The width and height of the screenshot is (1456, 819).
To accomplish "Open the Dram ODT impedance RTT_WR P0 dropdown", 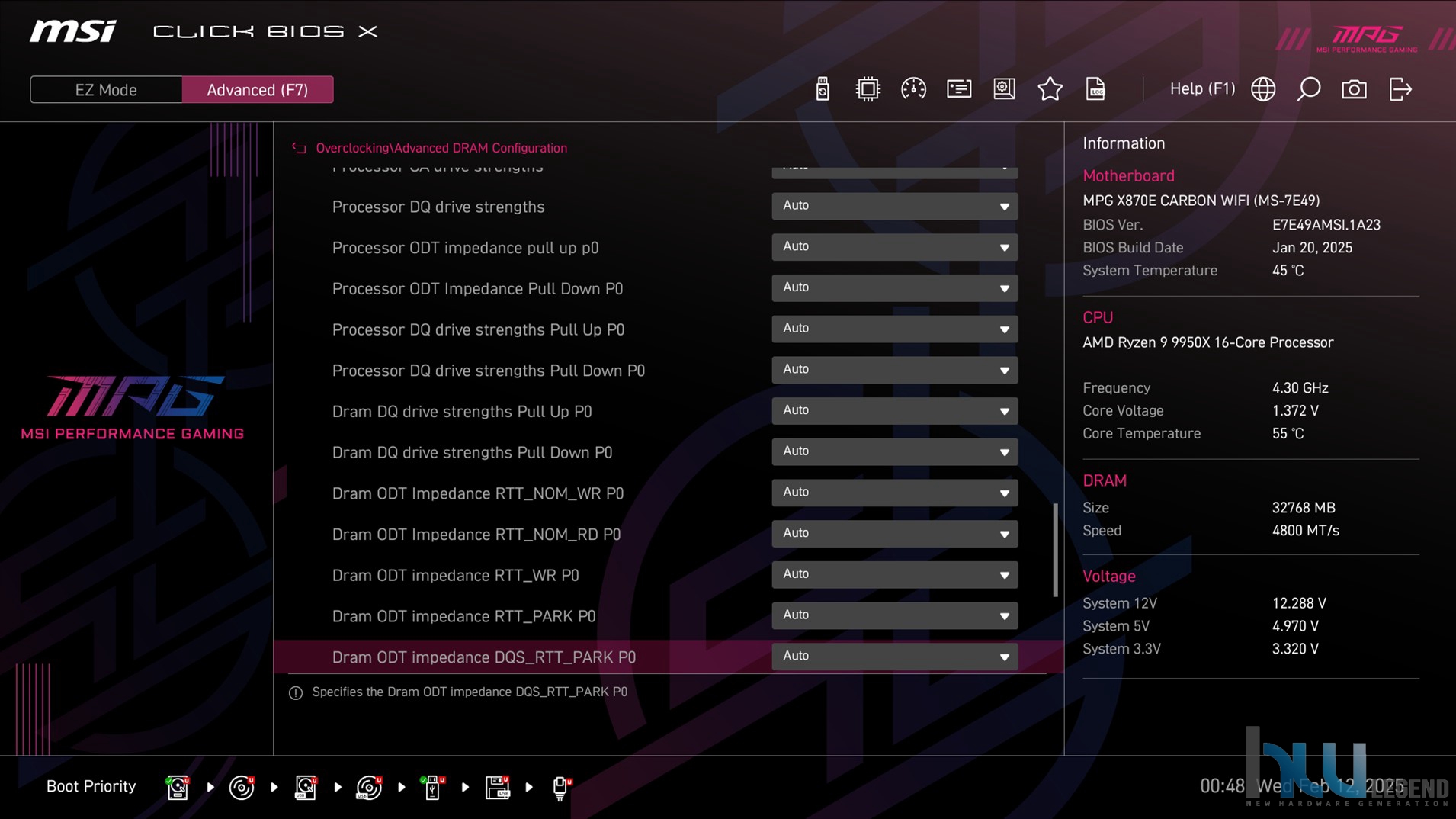I will [894, 575].
